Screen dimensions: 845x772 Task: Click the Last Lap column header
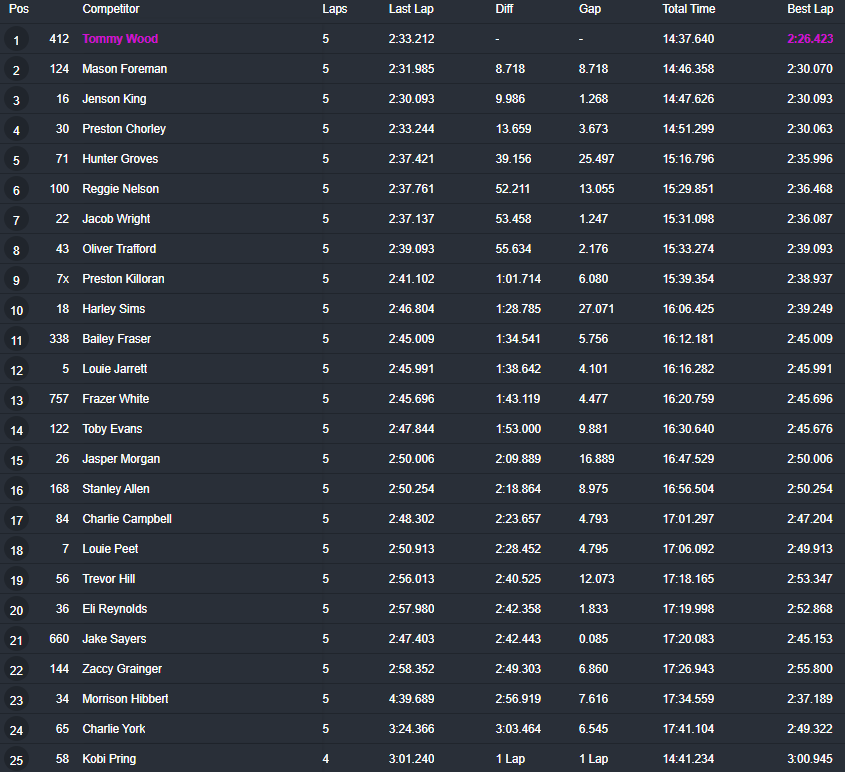[411, 9]
